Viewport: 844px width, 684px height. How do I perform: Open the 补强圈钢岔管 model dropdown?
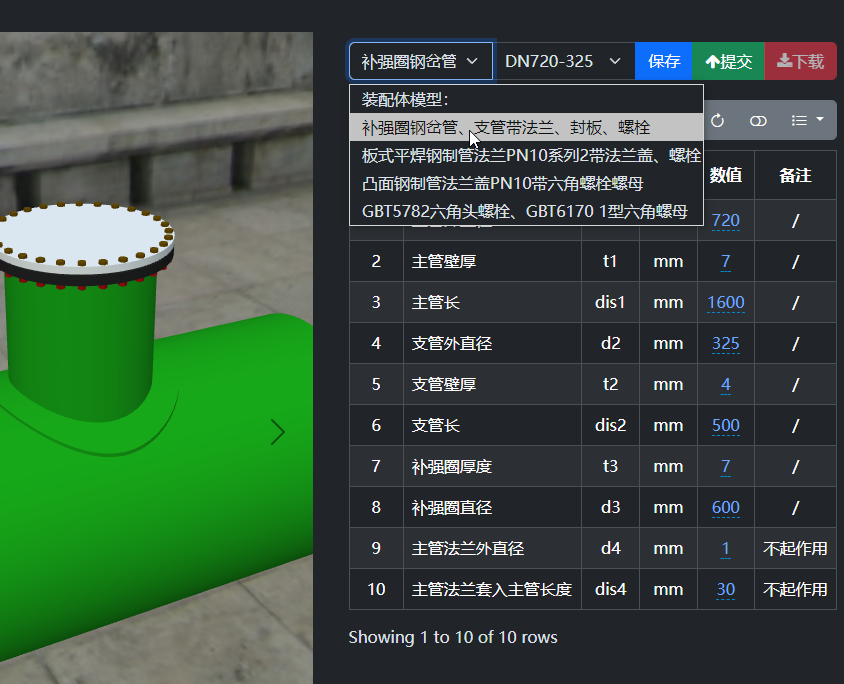coord(420,61)
